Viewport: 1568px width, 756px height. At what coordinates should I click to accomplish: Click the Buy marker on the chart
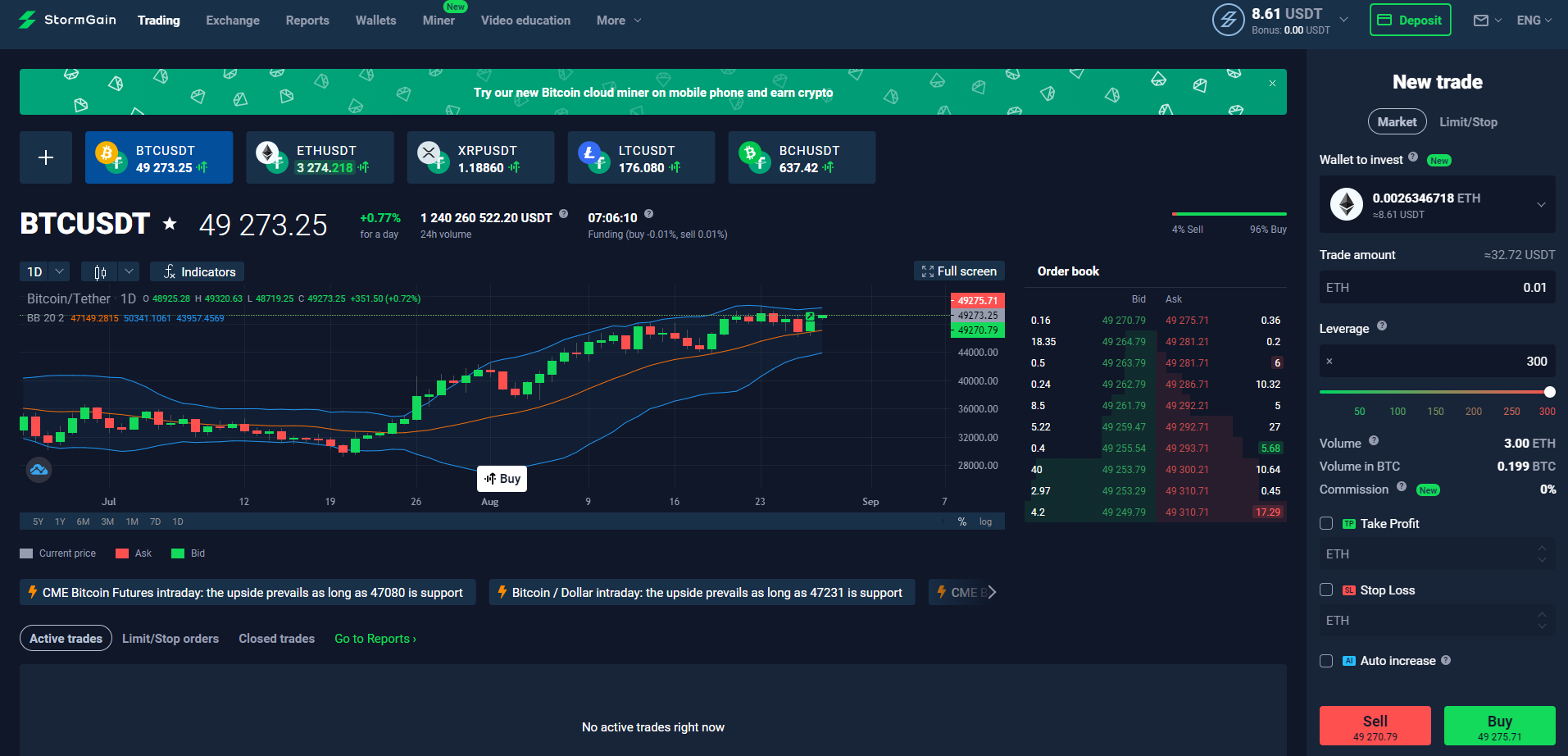(x=502, y=479)
